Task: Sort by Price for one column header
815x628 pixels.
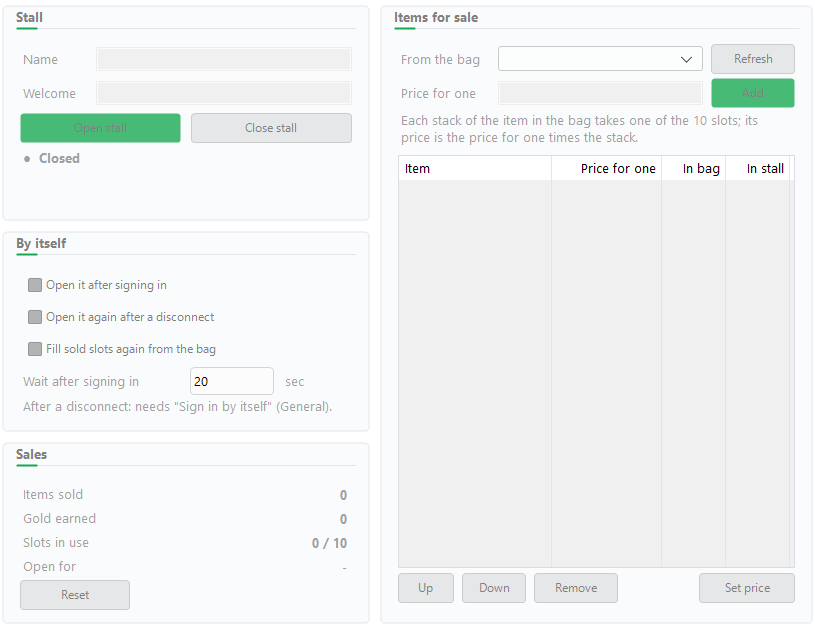Action: 606,168
